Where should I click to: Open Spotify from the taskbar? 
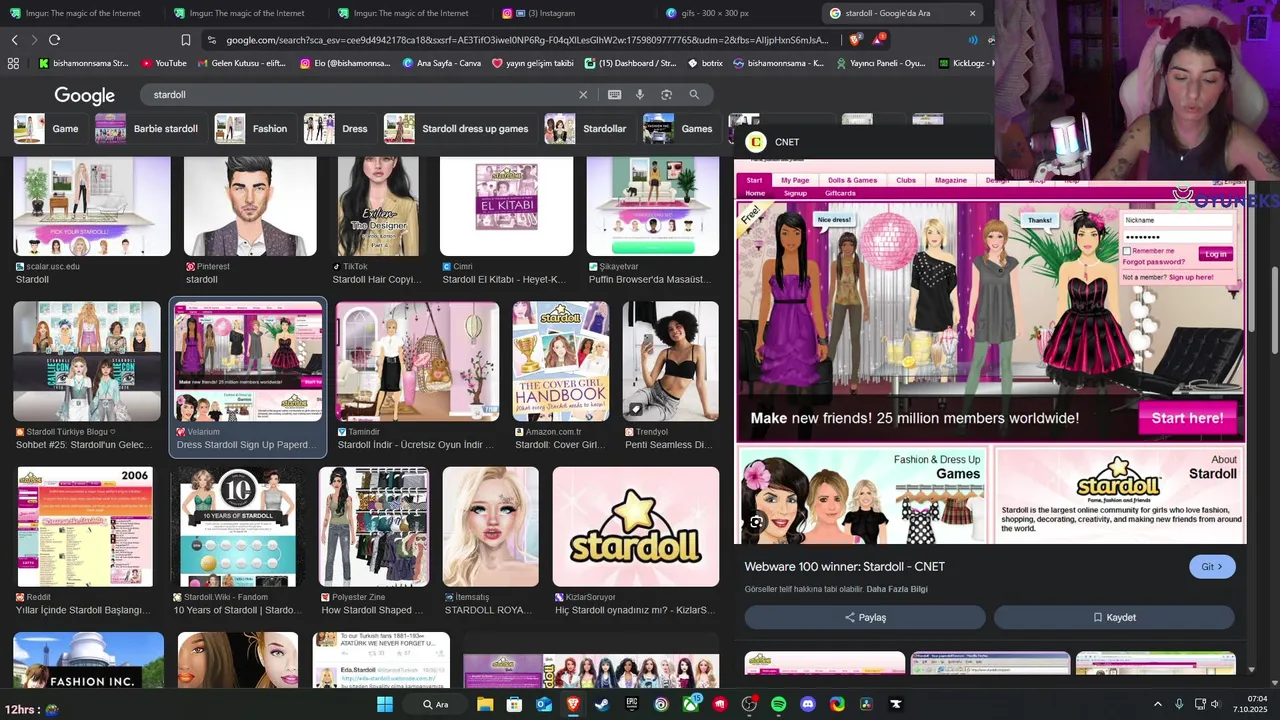pyautogui.click(x=778, y=704)
